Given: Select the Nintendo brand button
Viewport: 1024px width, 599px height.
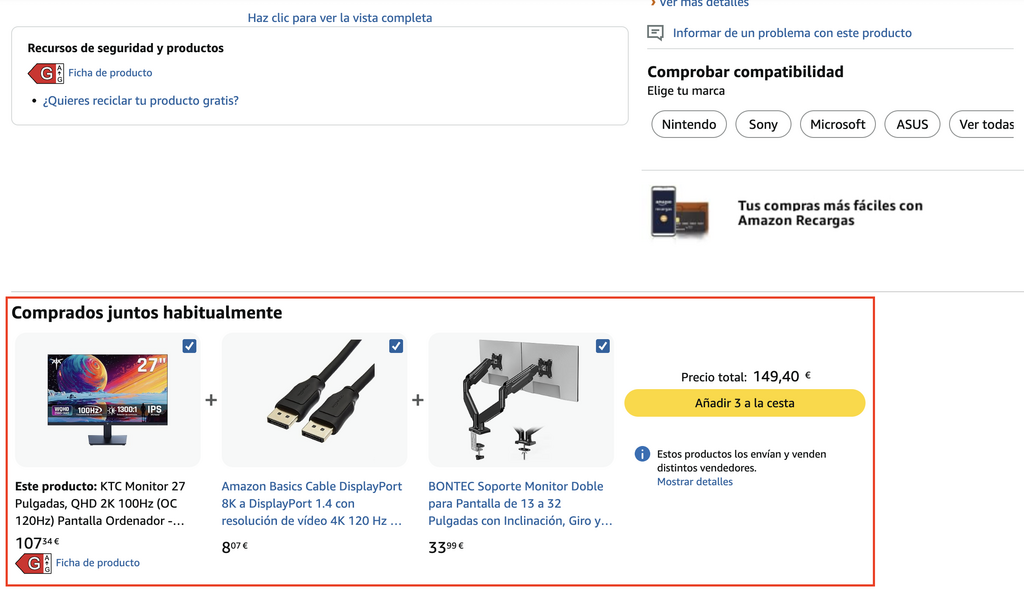Looking at the screenshot, I should pos(688,124).
